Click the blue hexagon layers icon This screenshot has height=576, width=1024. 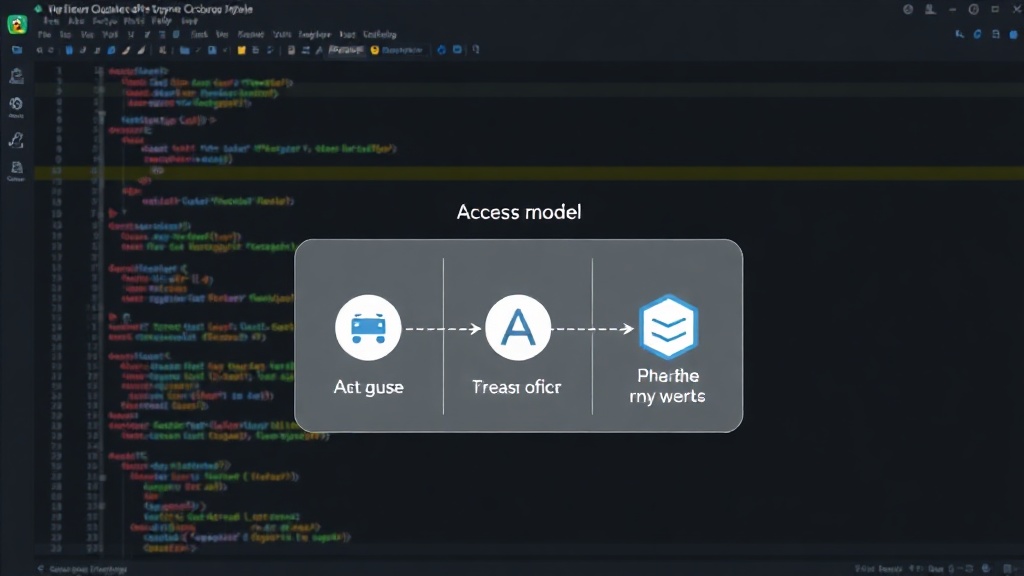(x=669, y=327)
